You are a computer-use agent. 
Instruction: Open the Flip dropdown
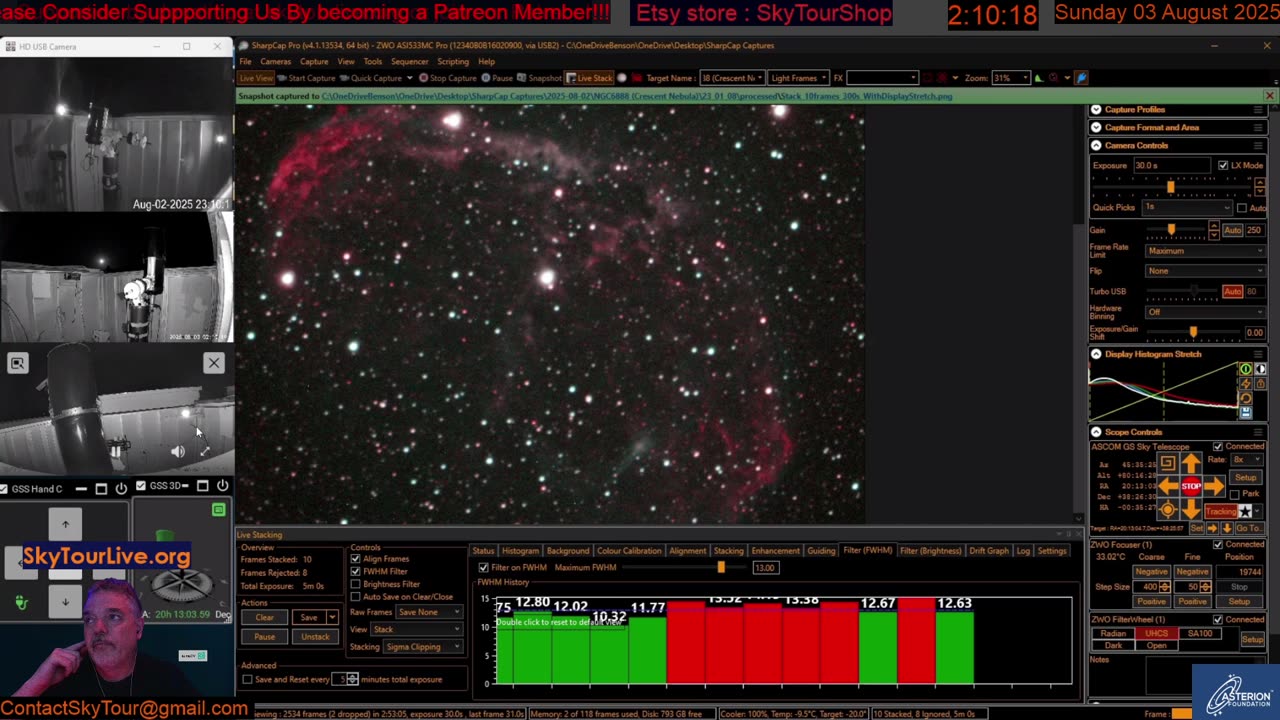coord(1205,271)
